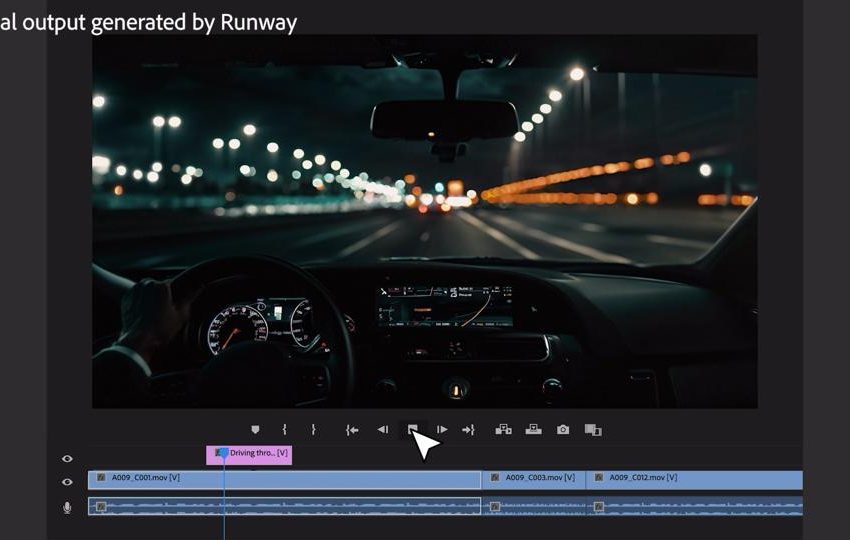
Task: Export frame using the camera icon
Action: [x=563, y=429]
